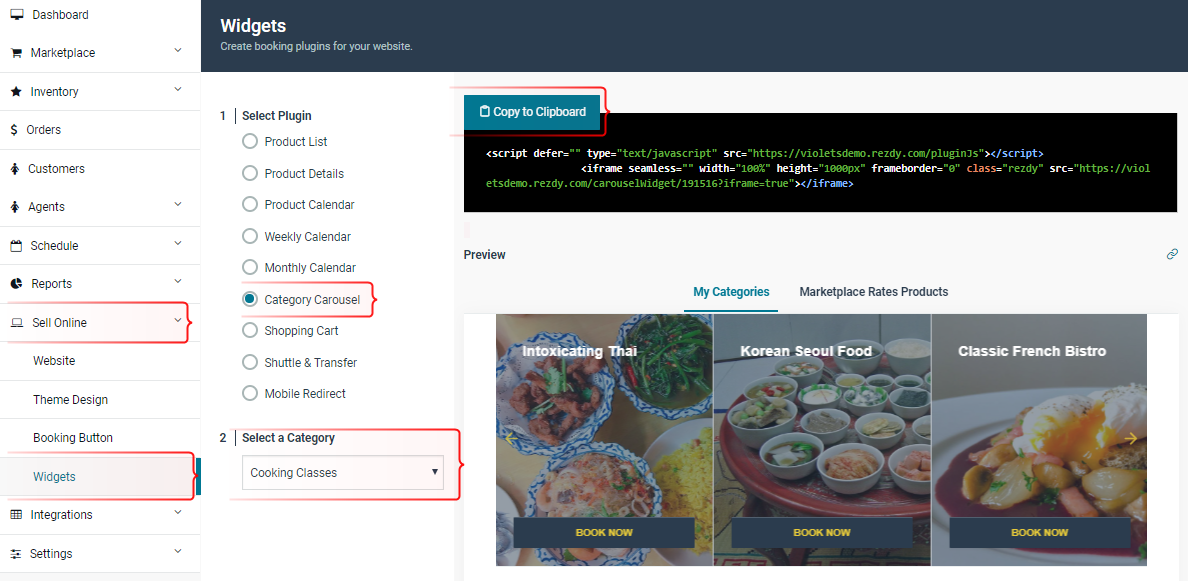The image size is (1188, 581).
Task: Select the Mobile Redirect plugin radio
Action: coord(250,393)
